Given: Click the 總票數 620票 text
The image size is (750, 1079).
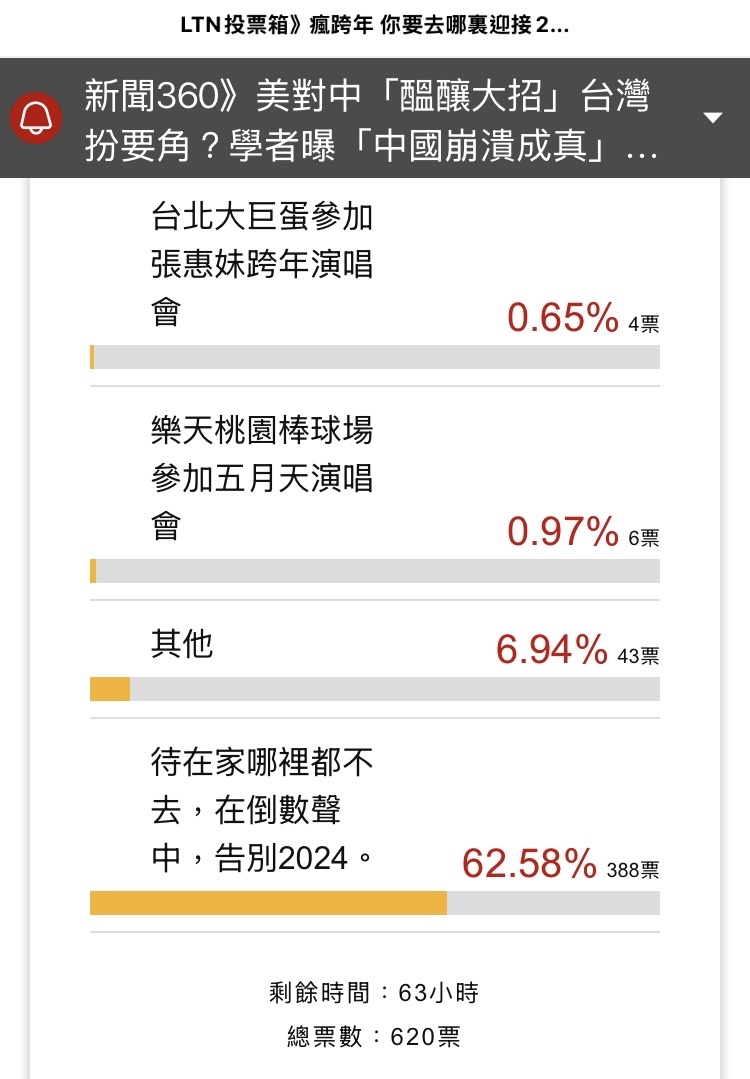Looking at the screenshot, I should point(374,1036).
